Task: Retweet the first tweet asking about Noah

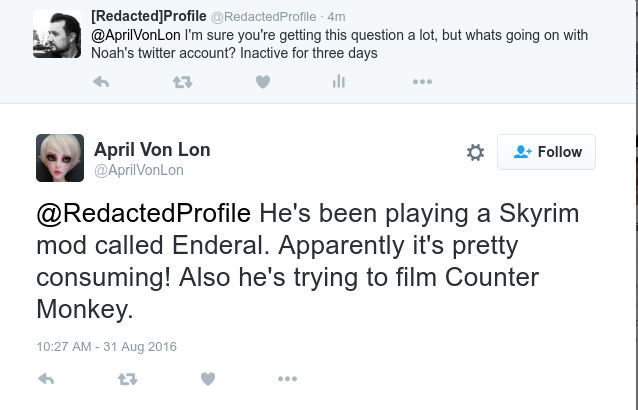Action: coord(182,82)
